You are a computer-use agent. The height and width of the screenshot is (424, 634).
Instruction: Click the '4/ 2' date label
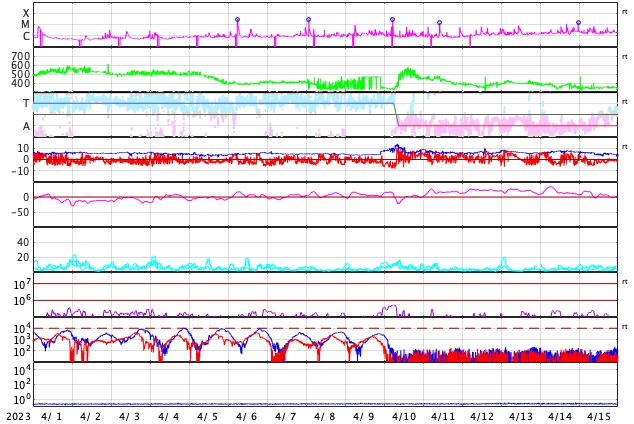pyautogui.click(x=91, y=417)
